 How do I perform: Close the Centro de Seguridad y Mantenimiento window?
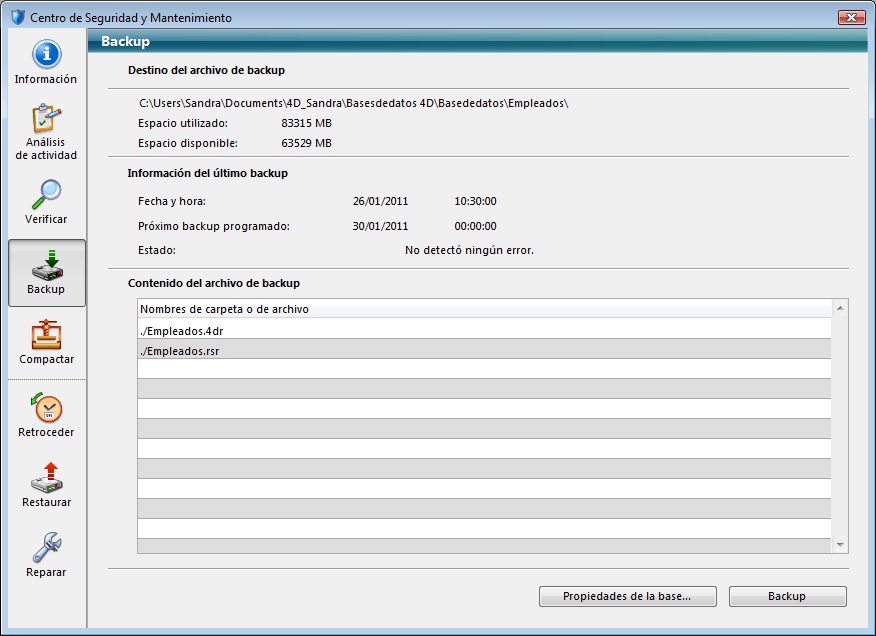coord(852,17)
